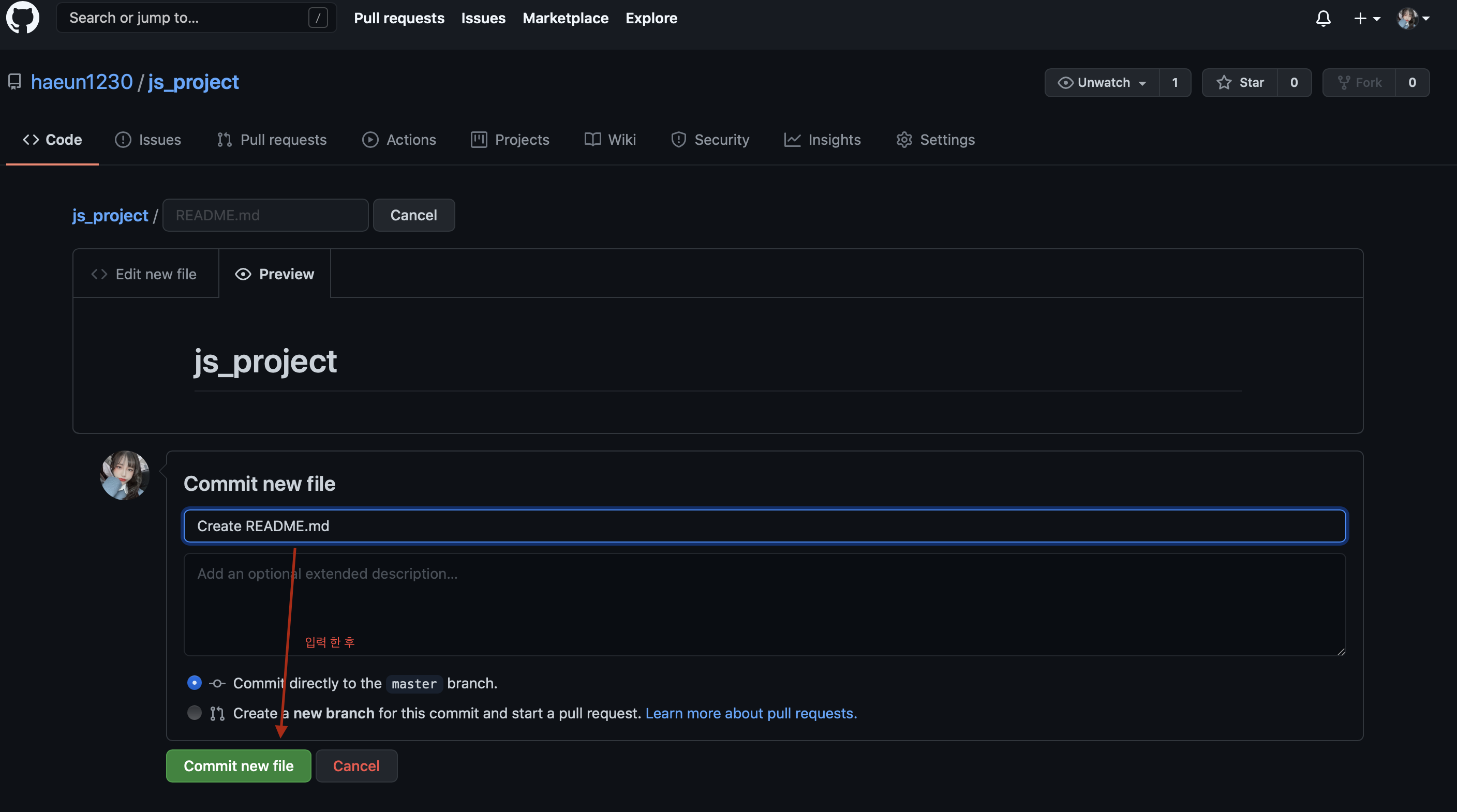Open the user avatar menu
The width and height of the screenshot is (1457, 812).
1414,19
